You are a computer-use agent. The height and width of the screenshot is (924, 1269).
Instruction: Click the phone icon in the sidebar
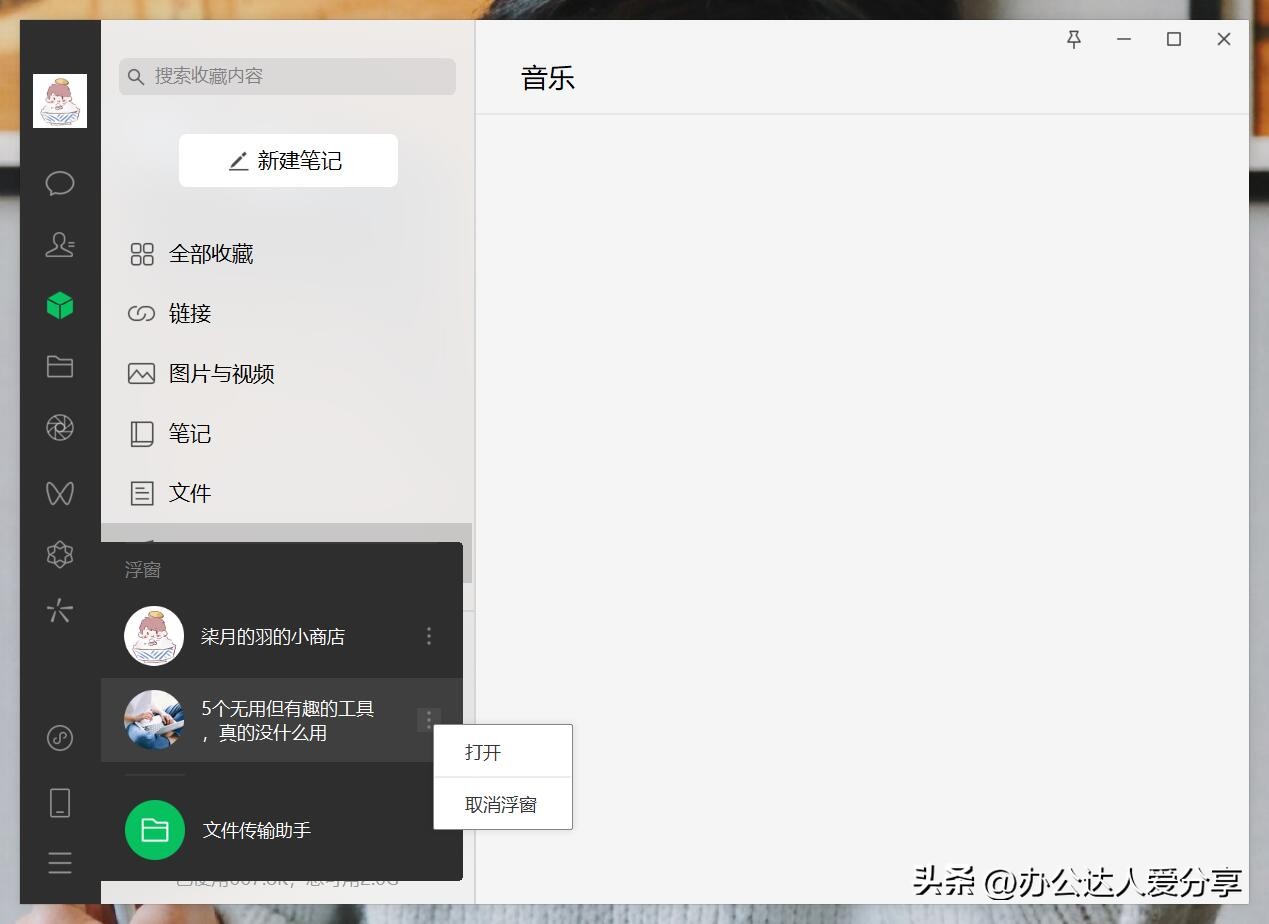click(x=59, y=801)
